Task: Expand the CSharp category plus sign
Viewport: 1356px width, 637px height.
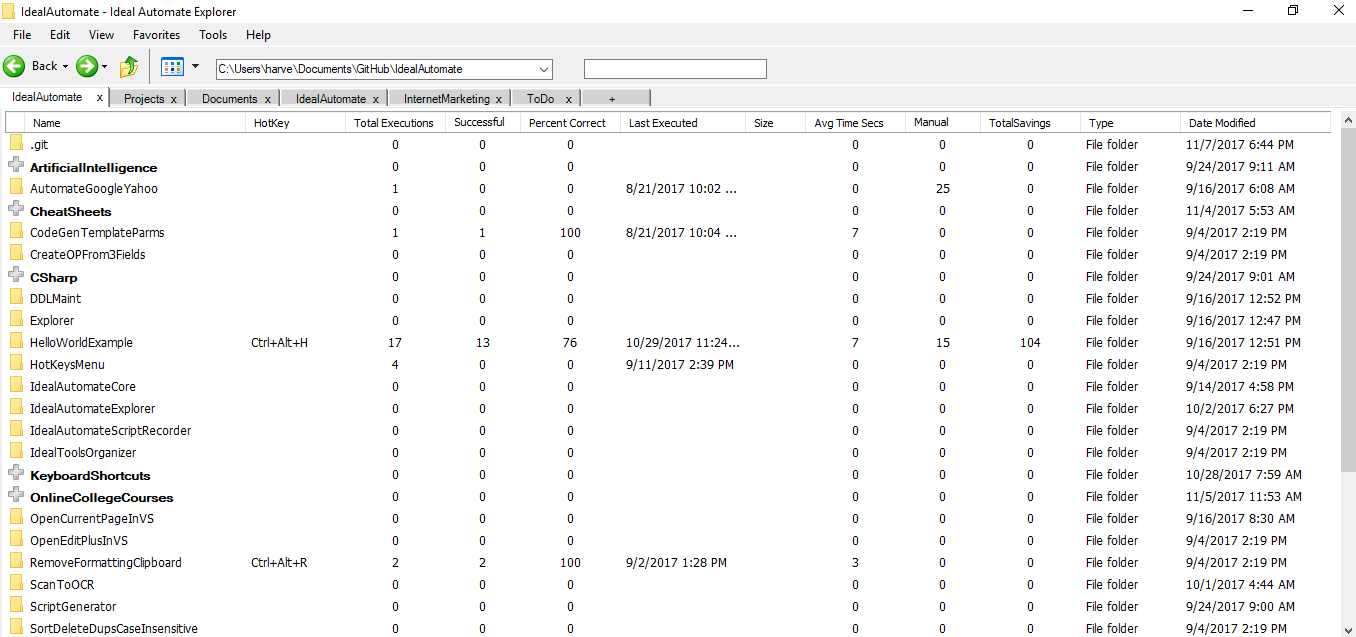Action: coord(16,276)
